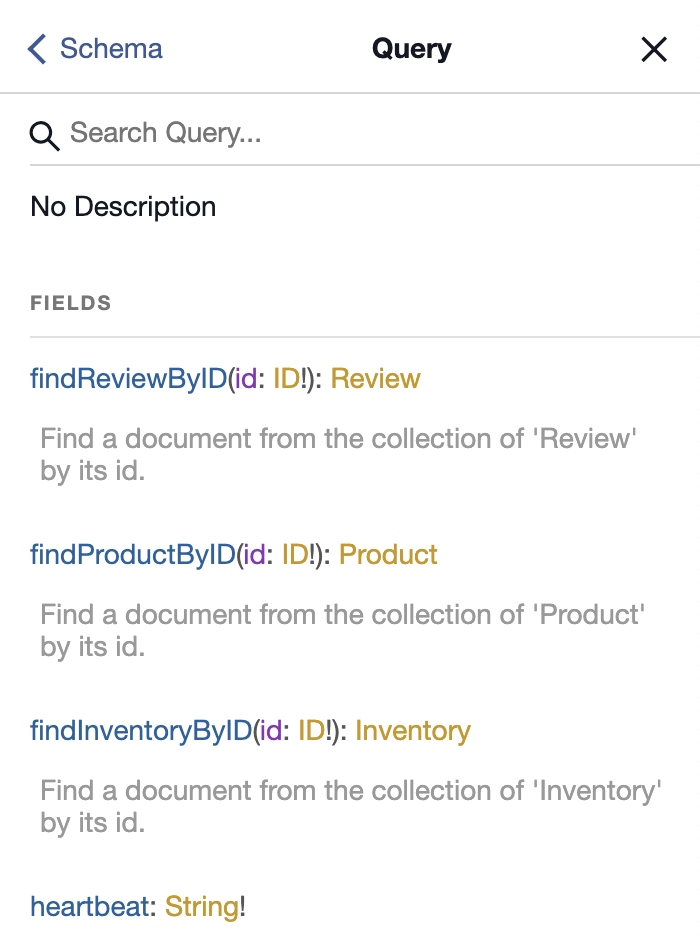Click ID type in findProductByID argument

pyautogui.click(x=295, y=555)
